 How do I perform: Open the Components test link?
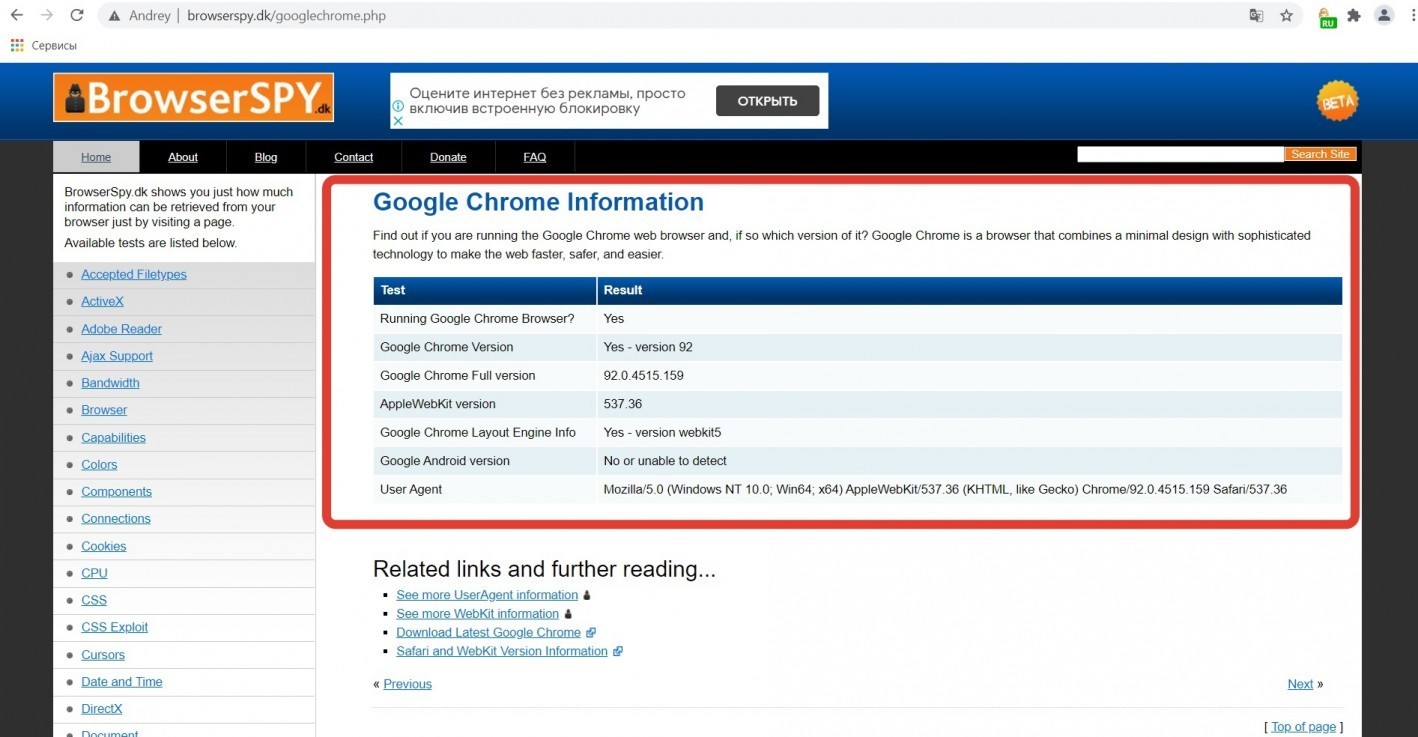click(116, 491)
